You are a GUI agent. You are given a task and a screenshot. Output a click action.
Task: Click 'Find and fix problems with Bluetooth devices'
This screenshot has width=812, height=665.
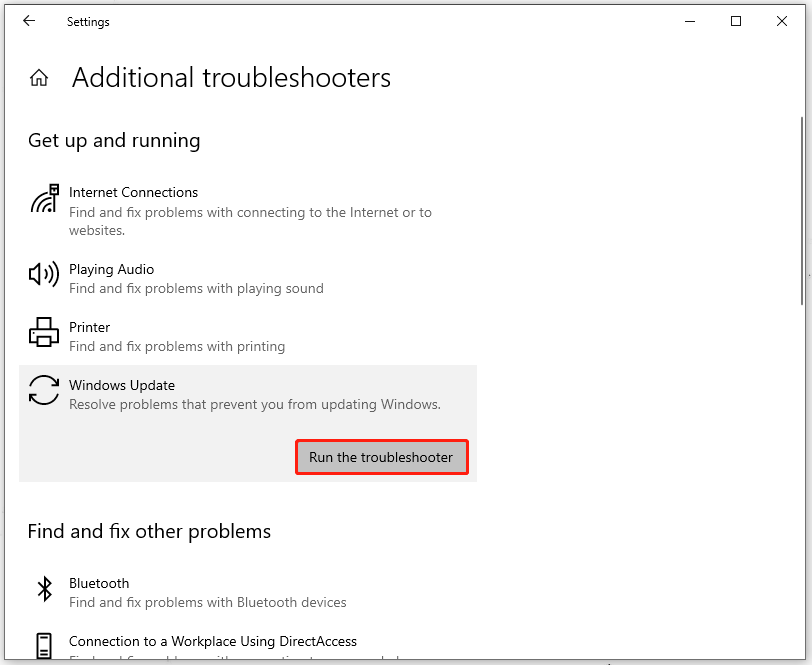pos(208,602)
